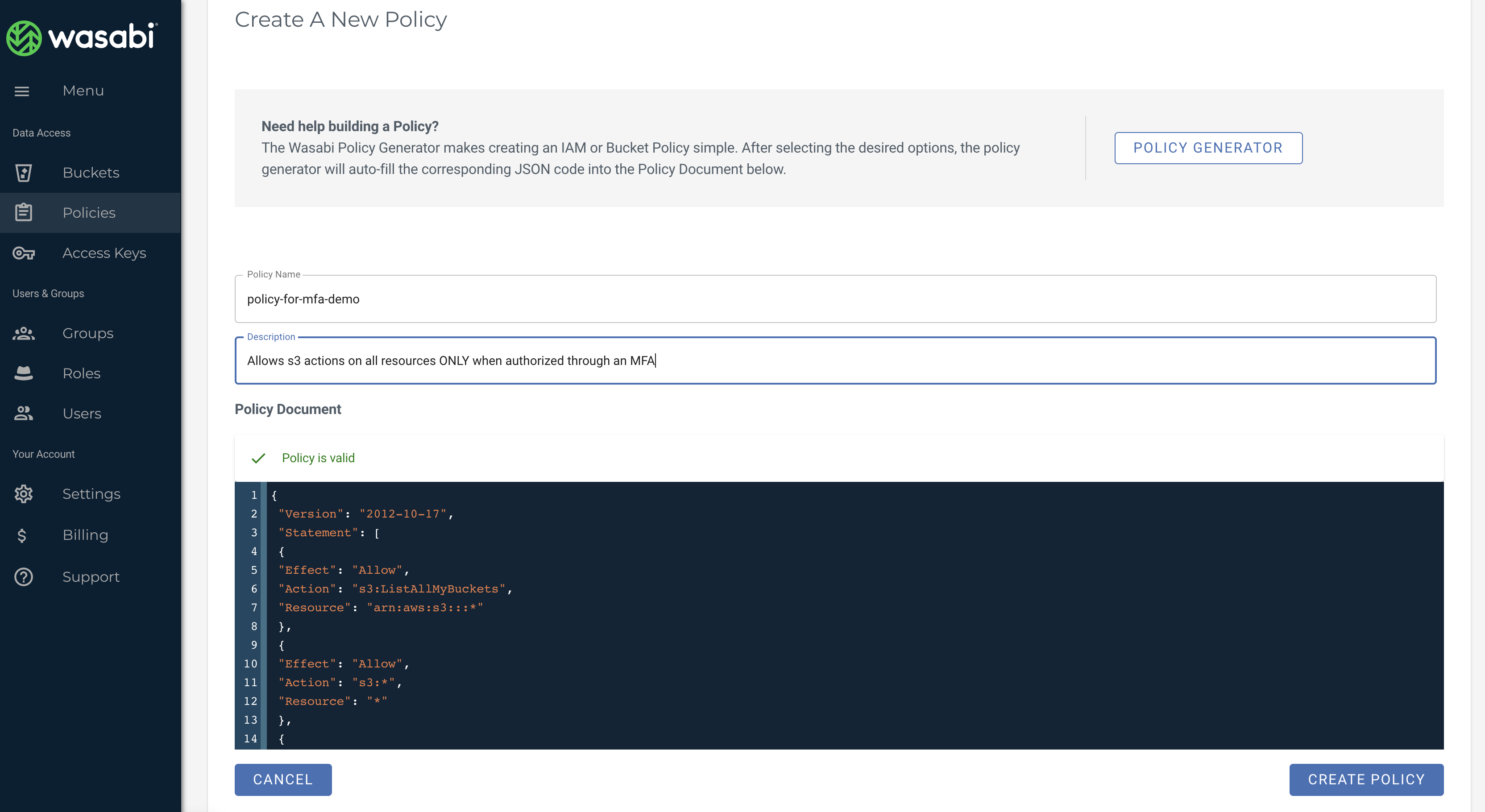Viewport: 1485px width, 812px height.
Task: Click the Wasabi logo
Action: 82,38
